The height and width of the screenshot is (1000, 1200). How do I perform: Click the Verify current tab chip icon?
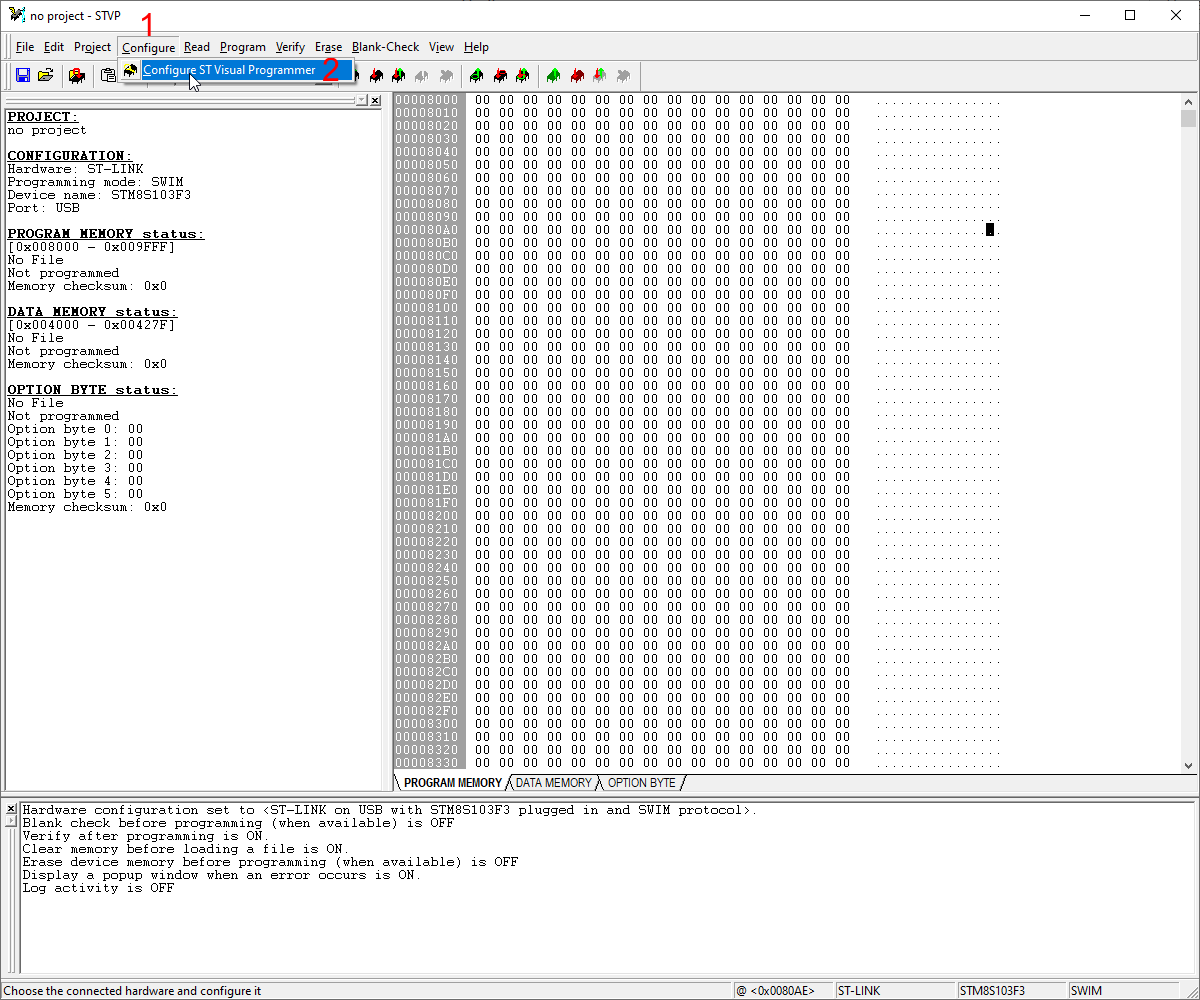tap(398, 76)
